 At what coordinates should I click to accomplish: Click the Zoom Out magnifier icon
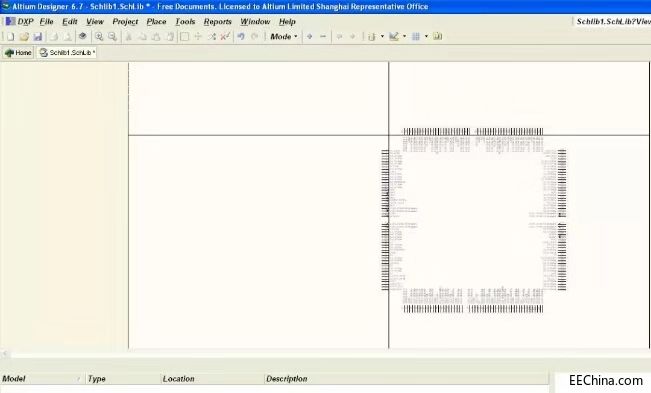click(x=113, y=37)
